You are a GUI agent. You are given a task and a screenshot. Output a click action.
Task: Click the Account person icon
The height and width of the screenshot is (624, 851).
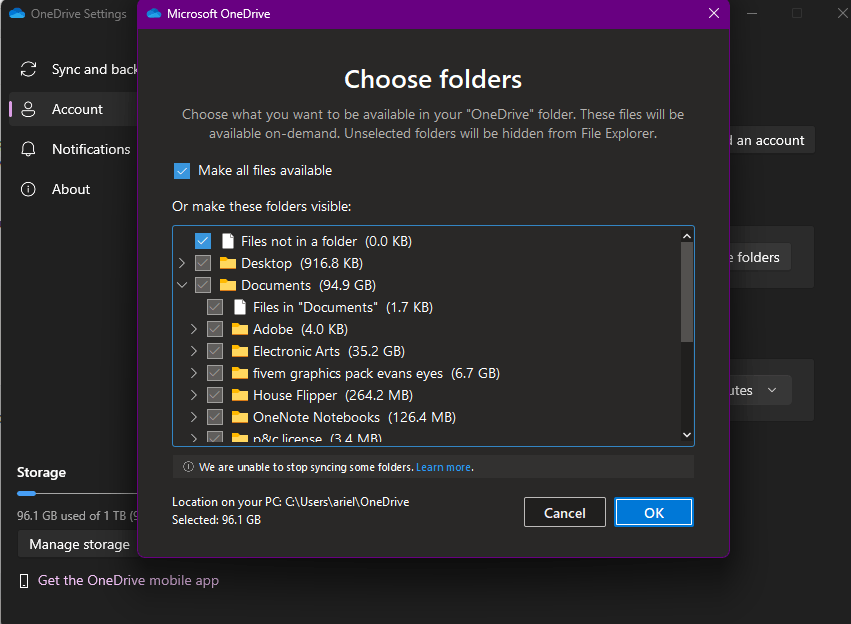pos(28,109)
